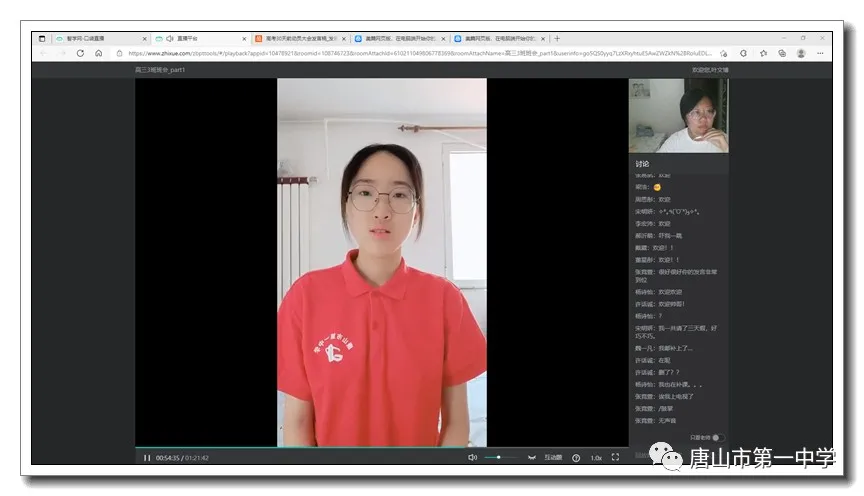Adjust the volume slider in player

click(x=499, y=458)
